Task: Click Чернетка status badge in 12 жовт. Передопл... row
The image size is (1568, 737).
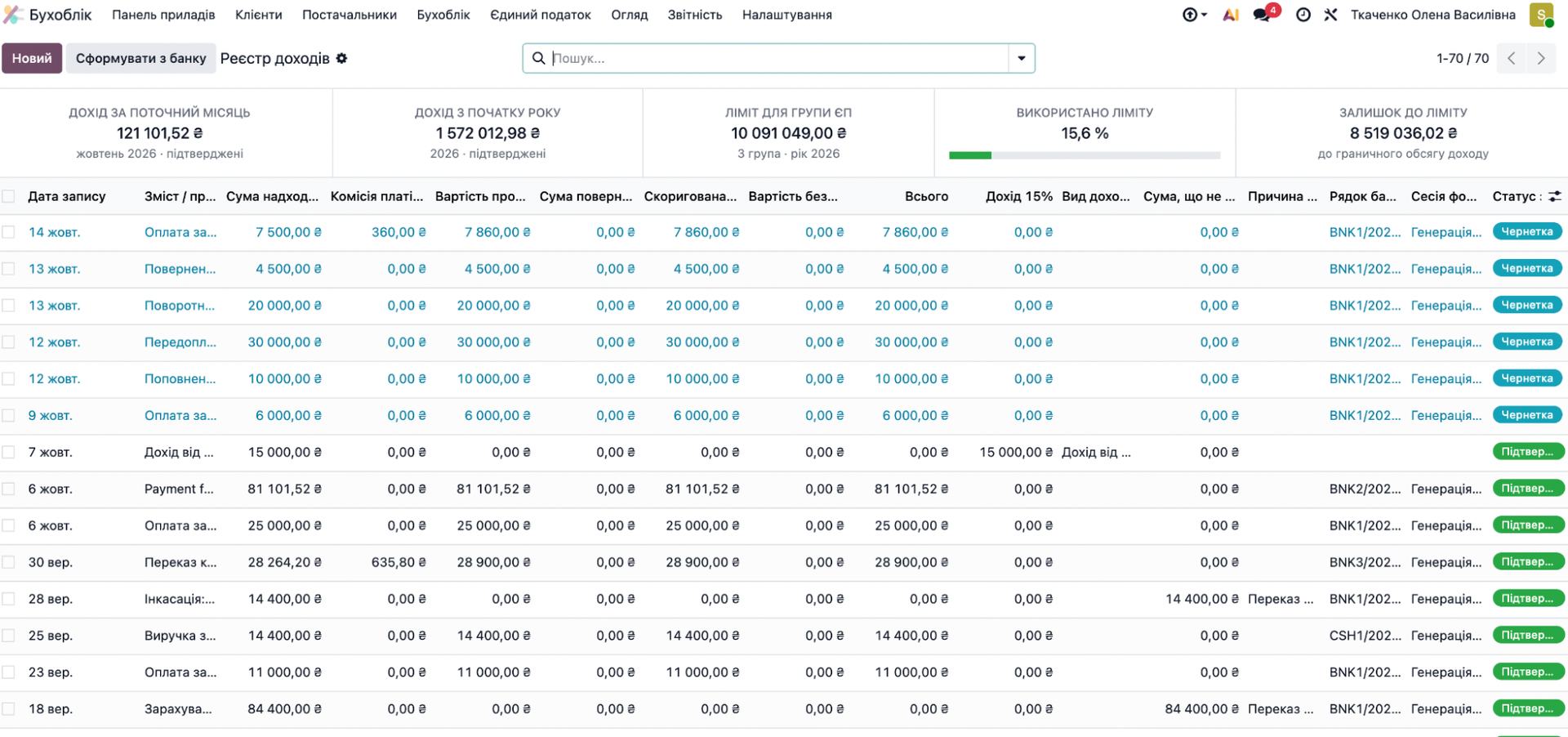Action: coord(1527,342)
